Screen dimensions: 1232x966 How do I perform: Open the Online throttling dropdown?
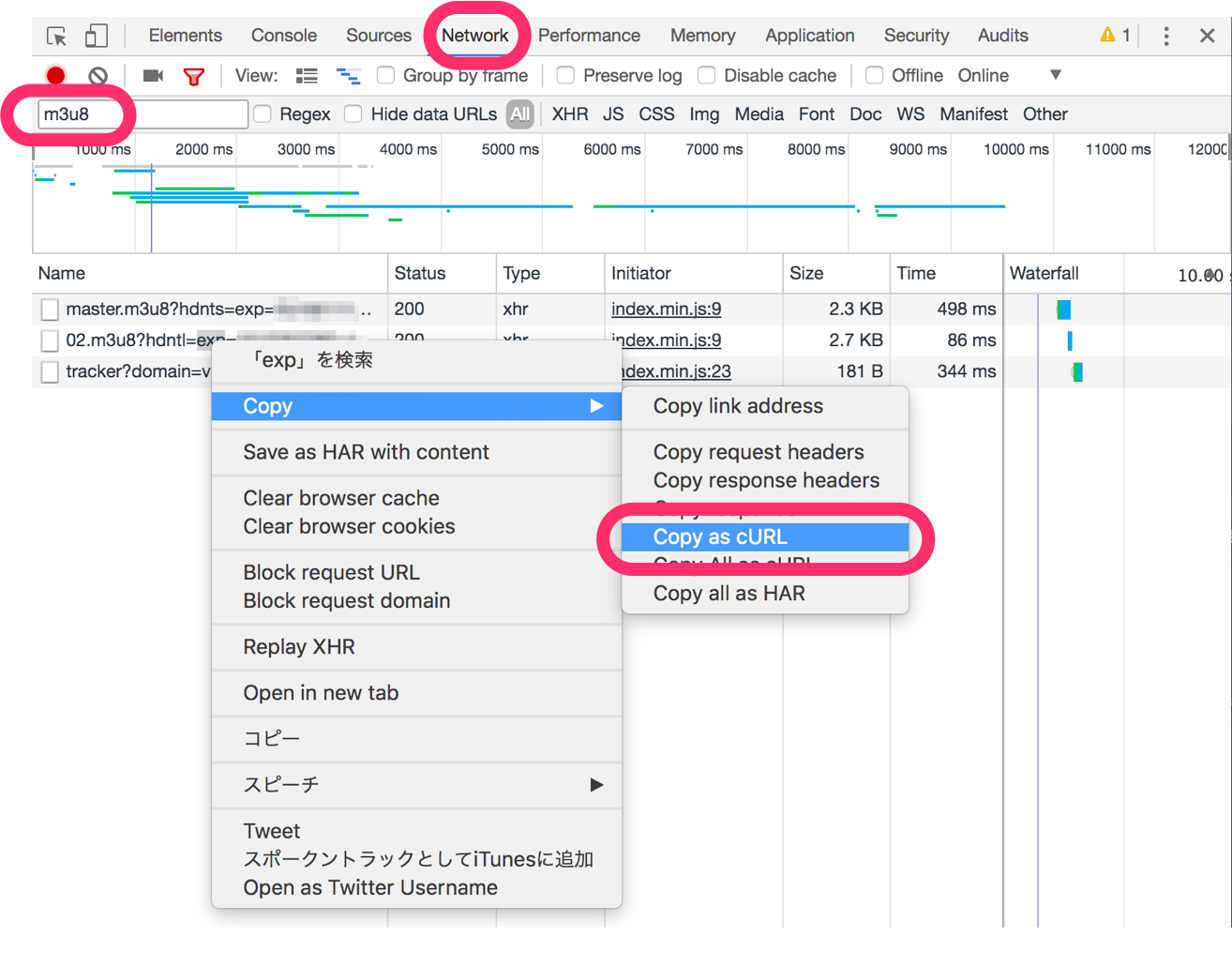pos(1010,75)
